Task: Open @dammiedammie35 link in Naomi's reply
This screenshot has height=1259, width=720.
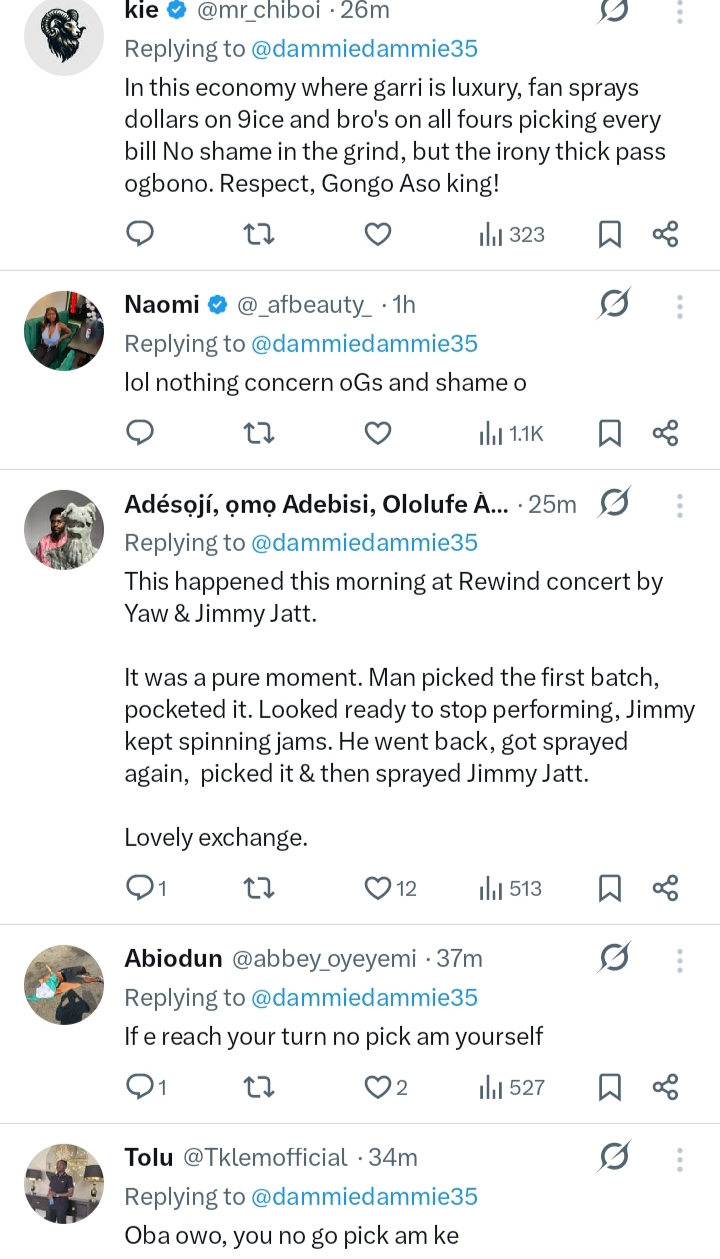Action: click(363, 343)
